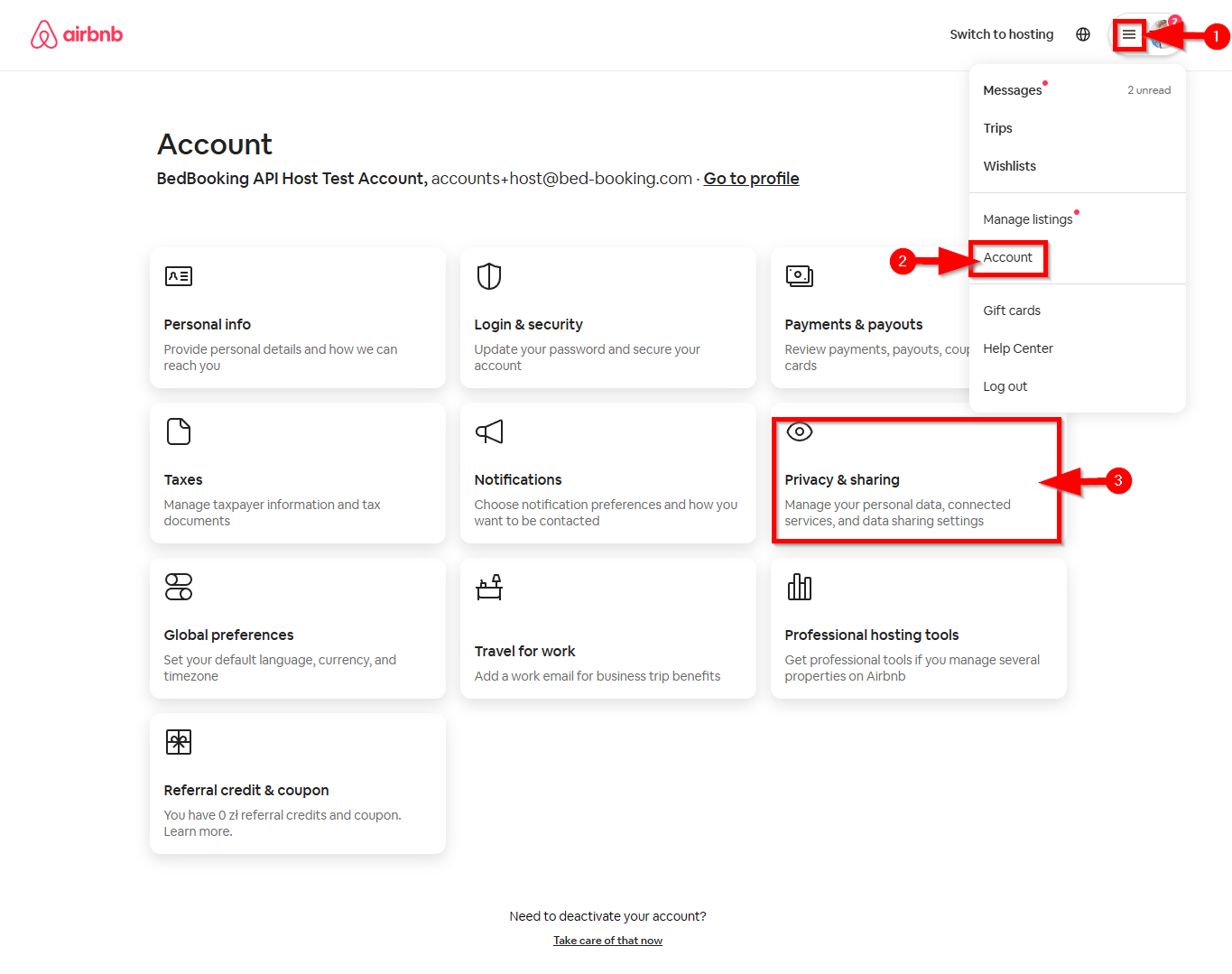The width and height of the screenshot is (1232, 974).
Task: Click 'Set your default language, currency, and timezone'
Action: 280,668
